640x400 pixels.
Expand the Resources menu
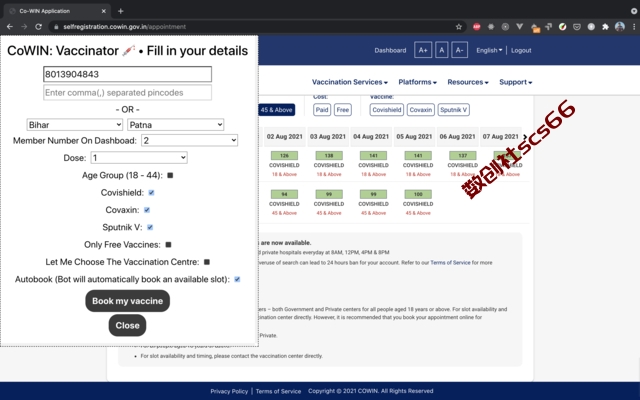(x=468, y=82)
